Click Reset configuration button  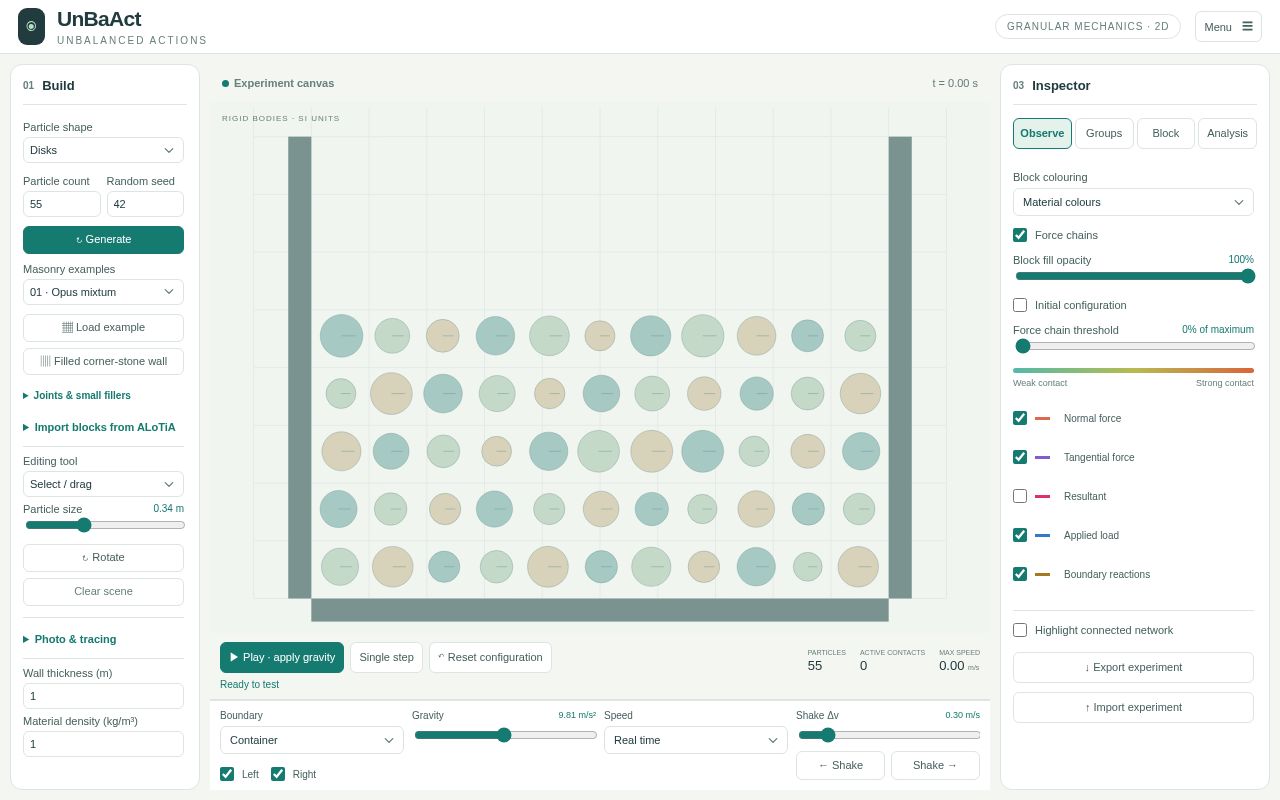490,657
